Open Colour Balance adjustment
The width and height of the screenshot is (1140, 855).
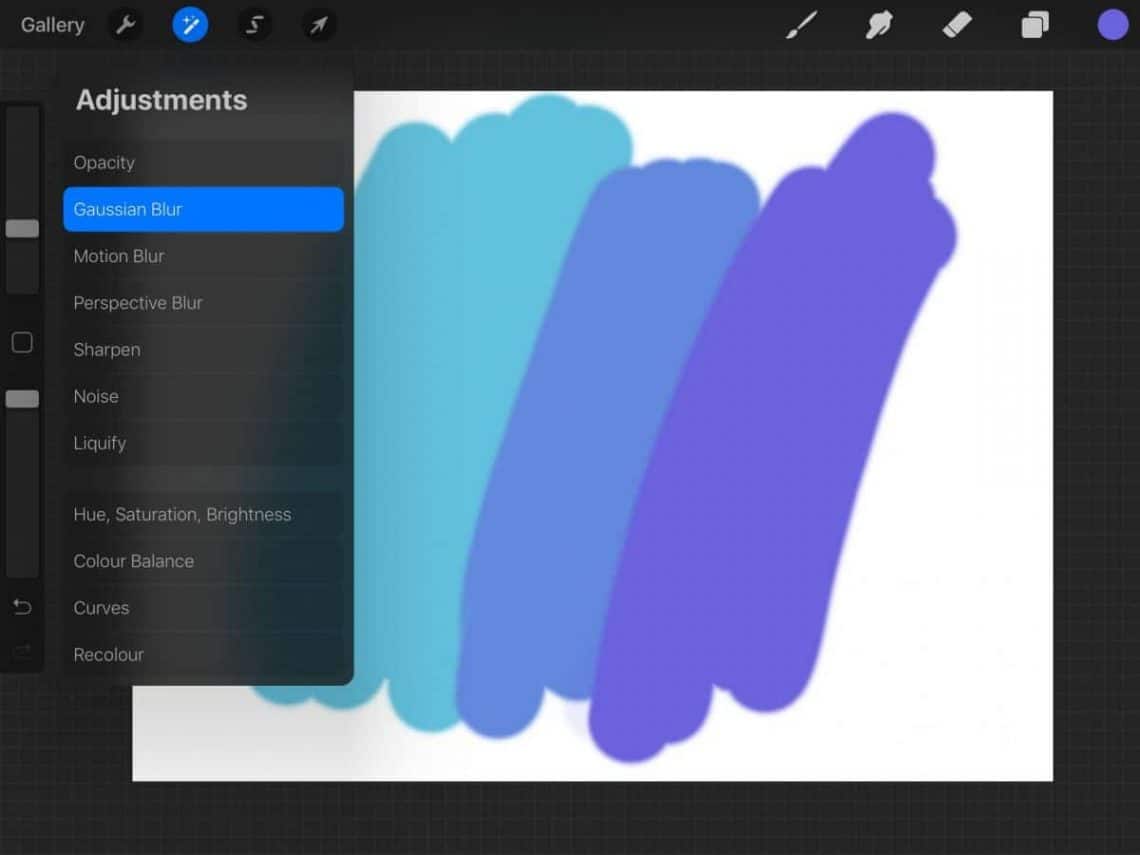click(204, 561)
